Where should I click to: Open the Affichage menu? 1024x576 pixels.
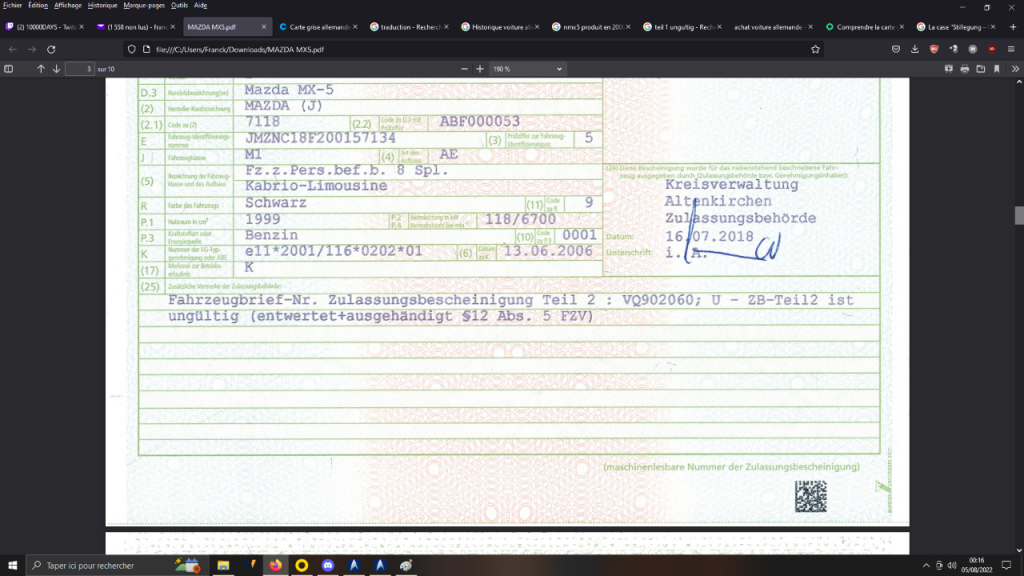click(x=68, y=5)
